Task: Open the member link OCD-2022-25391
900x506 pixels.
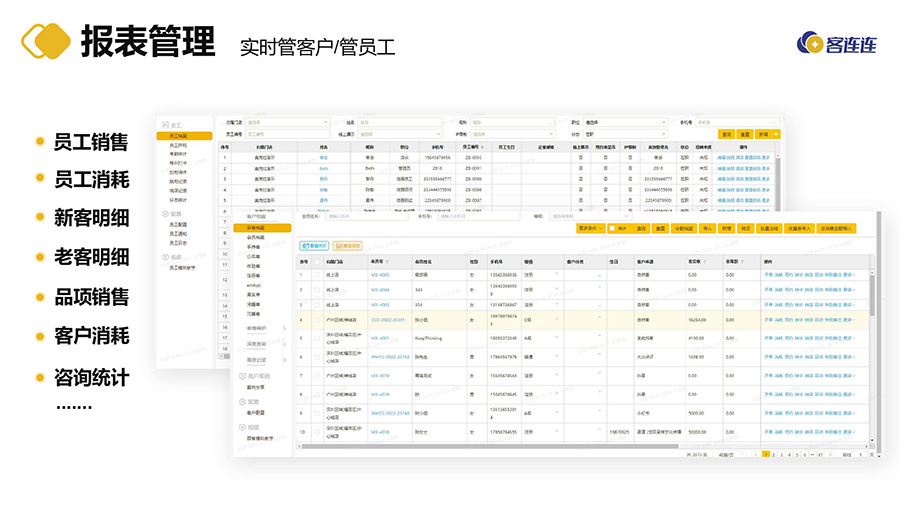Action: (387, 320)
